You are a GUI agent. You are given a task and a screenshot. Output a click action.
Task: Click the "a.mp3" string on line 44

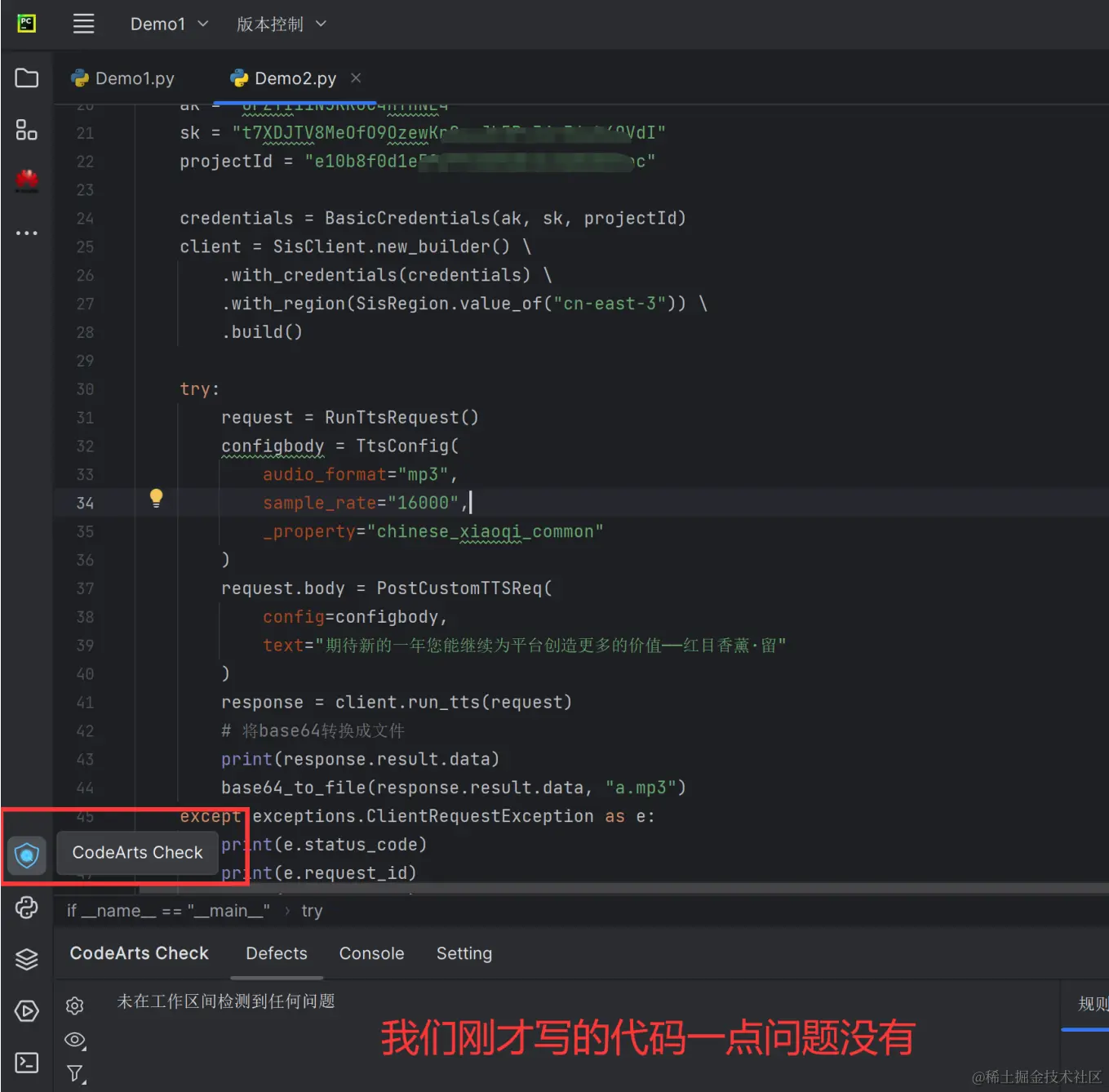click(x=641, y=788)
